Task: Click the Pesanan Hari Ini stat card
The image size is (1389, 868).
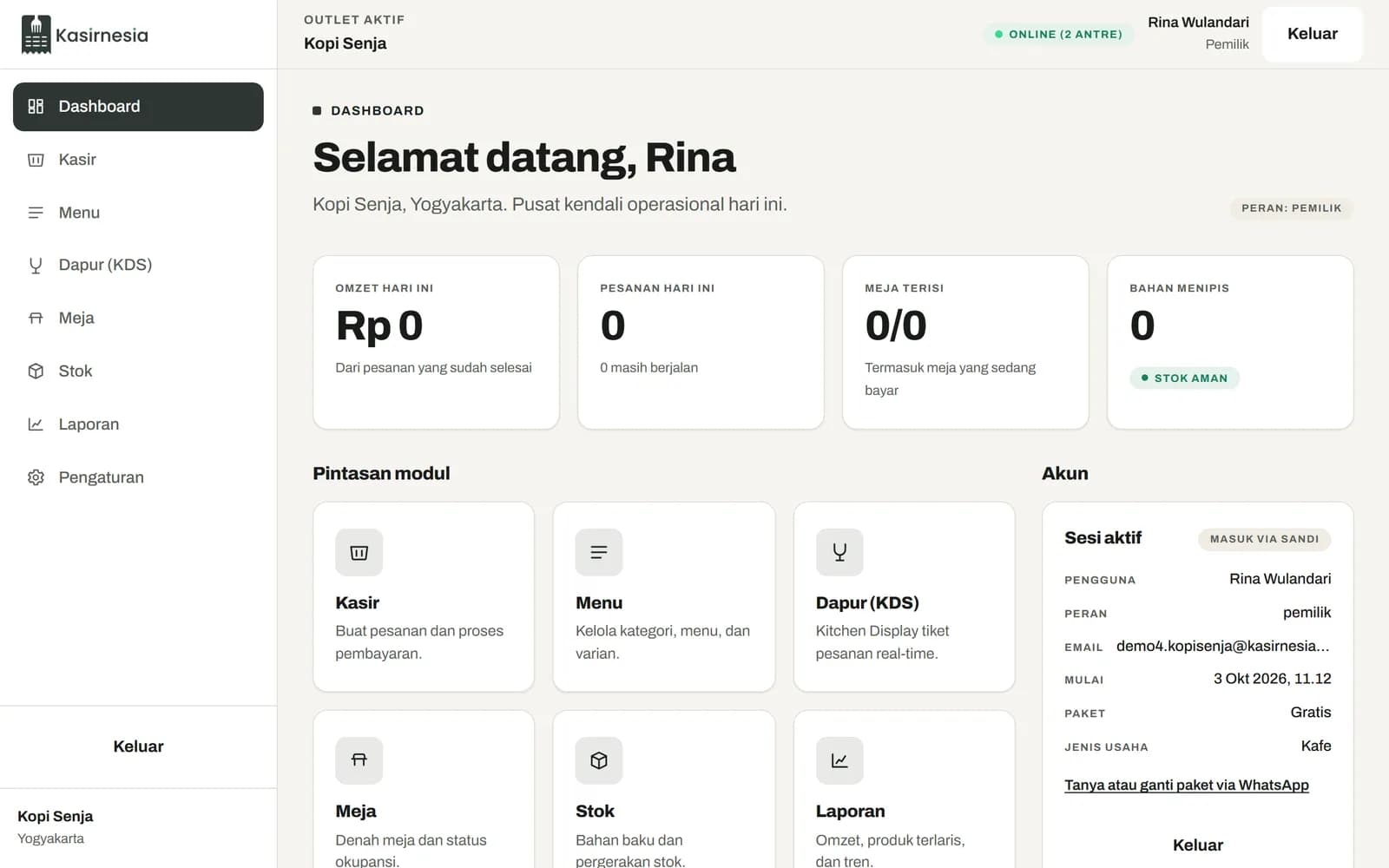Action: (701, 342)
